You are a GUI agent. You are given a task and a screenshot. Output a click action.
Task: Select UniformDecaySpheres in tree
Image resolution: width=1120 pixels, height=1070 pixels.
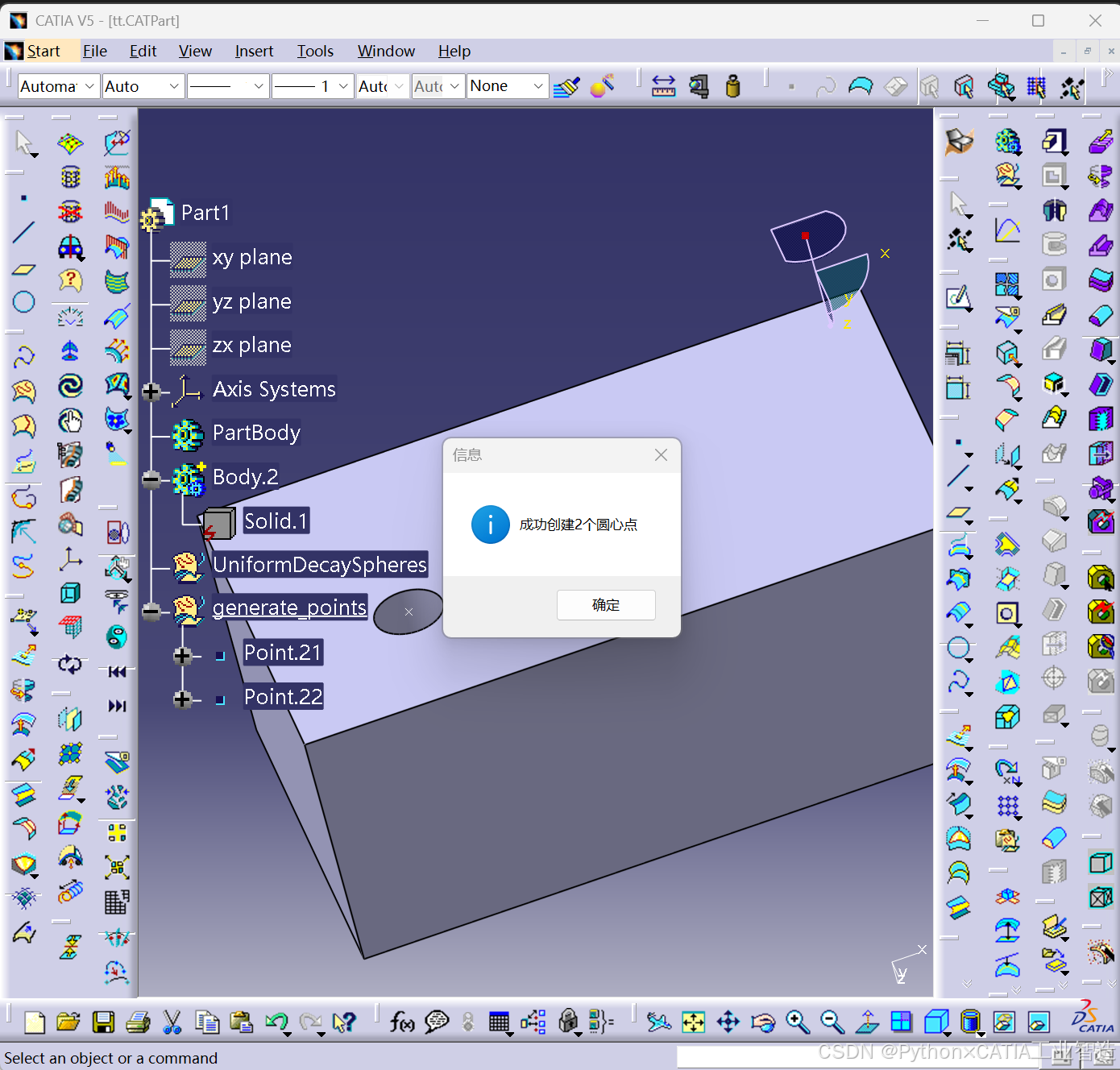(x=320, y=565)
